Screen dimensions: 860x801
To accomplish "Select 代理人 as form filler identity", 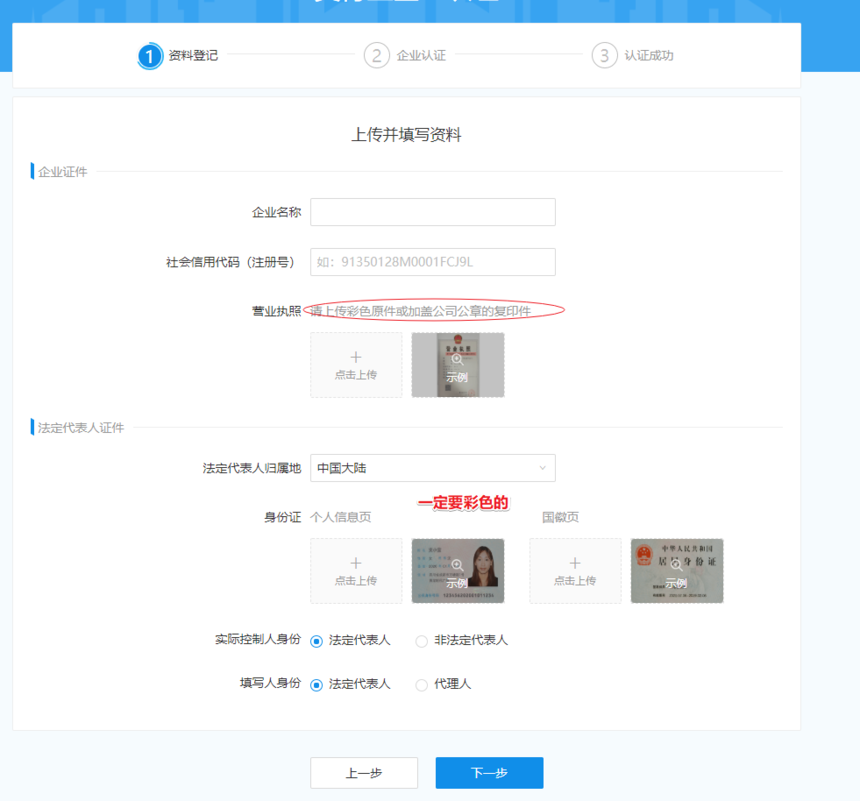I will 422,685.
